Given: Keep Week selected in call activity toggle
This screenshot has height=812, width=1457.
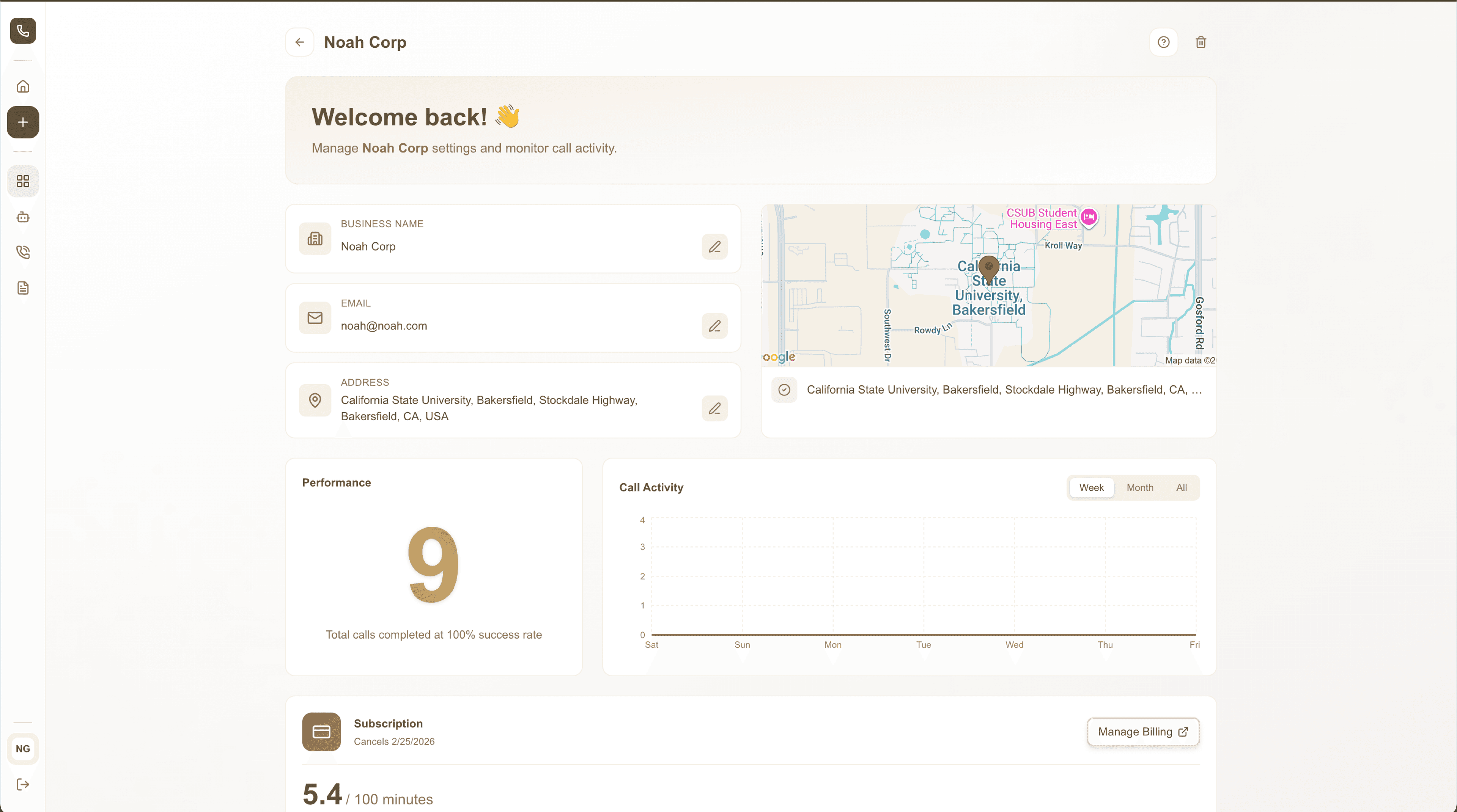Looking at the screenshot, I should (x=1091, y=487).
